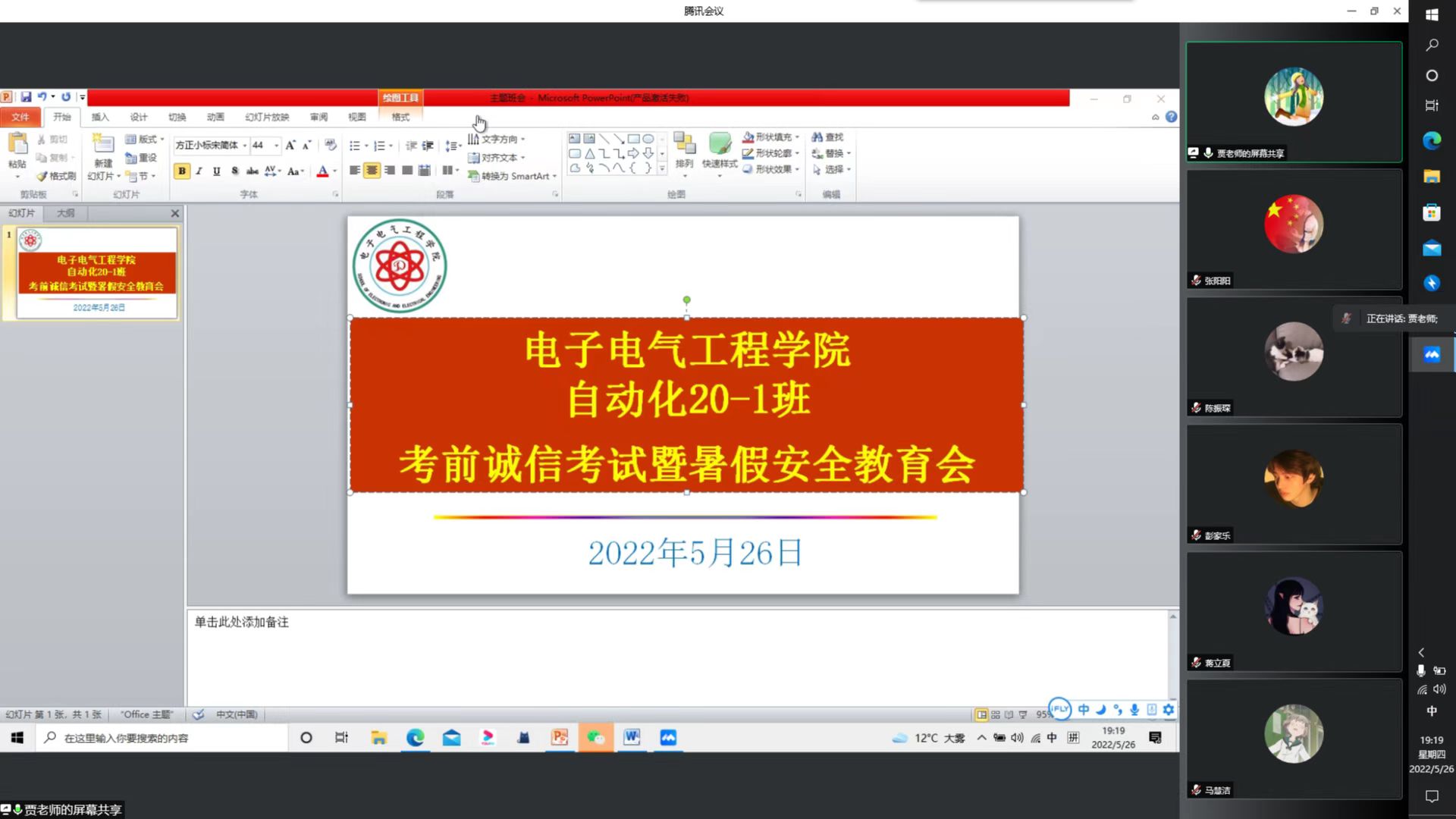Click the Find (查找) binoculars icon

pos(817,137)
